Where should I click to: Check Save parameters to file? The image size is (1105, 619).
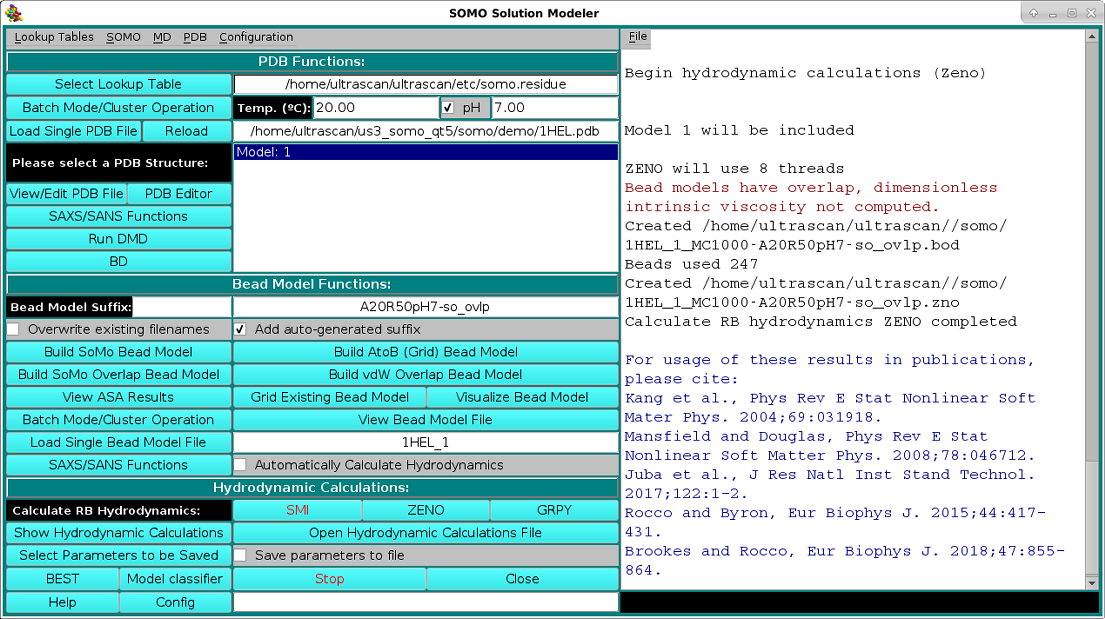(x=240, y=556)
